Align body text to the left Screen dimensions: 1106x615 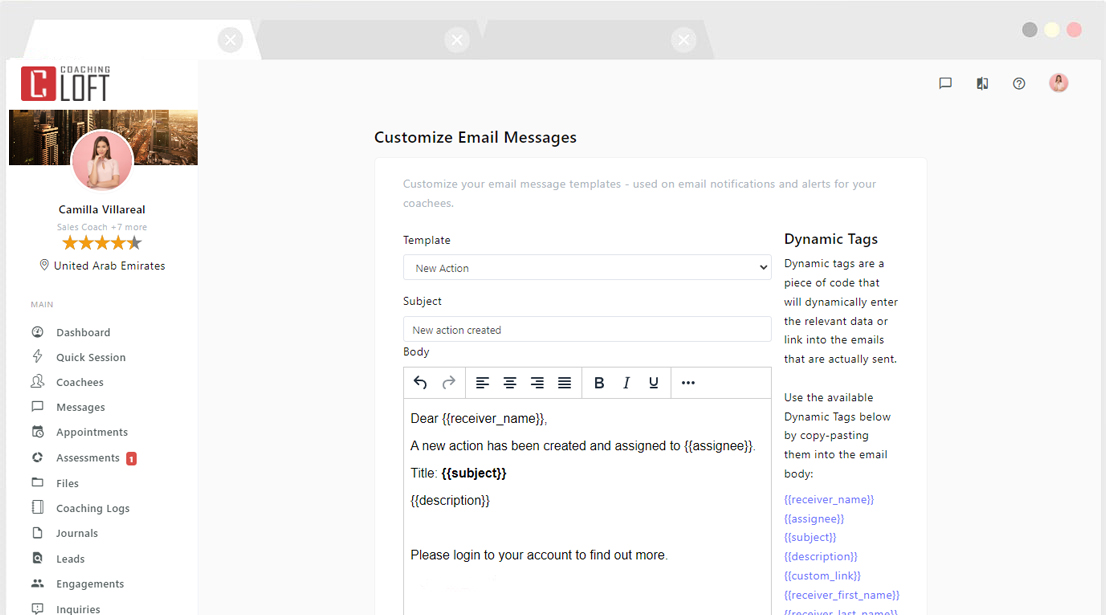482,383
